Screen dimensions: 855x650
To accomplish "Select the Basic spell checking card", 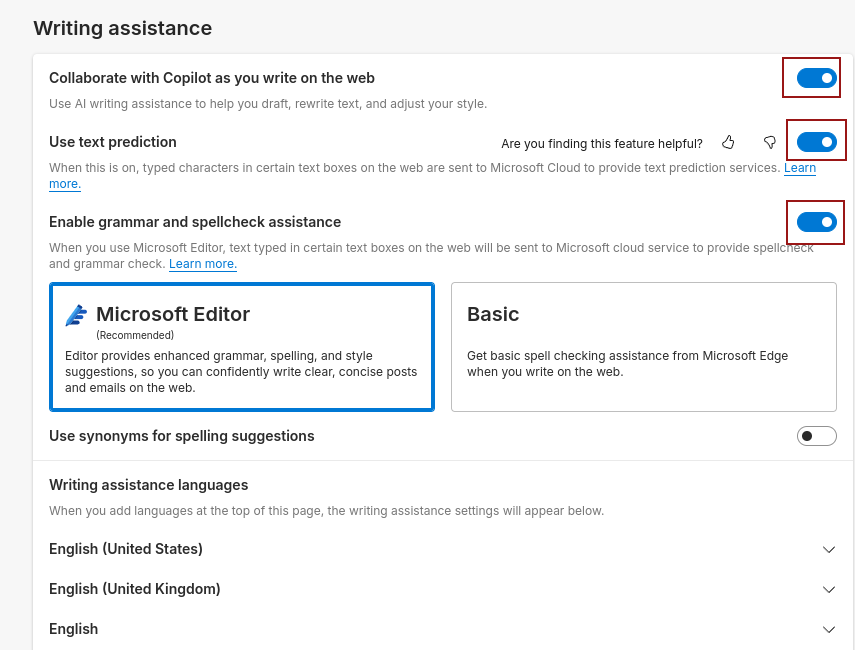I will (643, 347).
